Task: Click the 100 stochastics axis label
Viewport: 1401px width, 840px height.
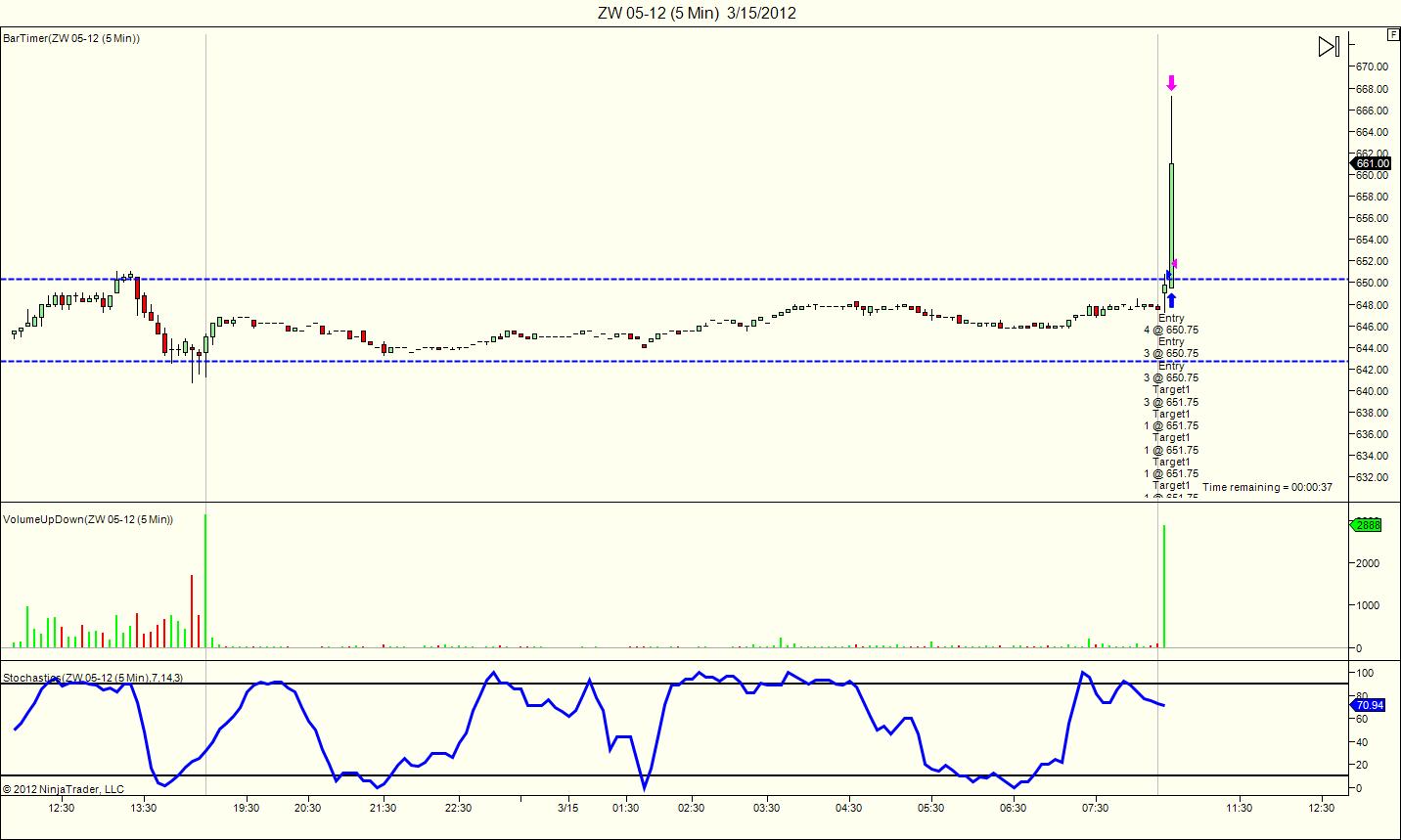Action: pos(1366,673)
